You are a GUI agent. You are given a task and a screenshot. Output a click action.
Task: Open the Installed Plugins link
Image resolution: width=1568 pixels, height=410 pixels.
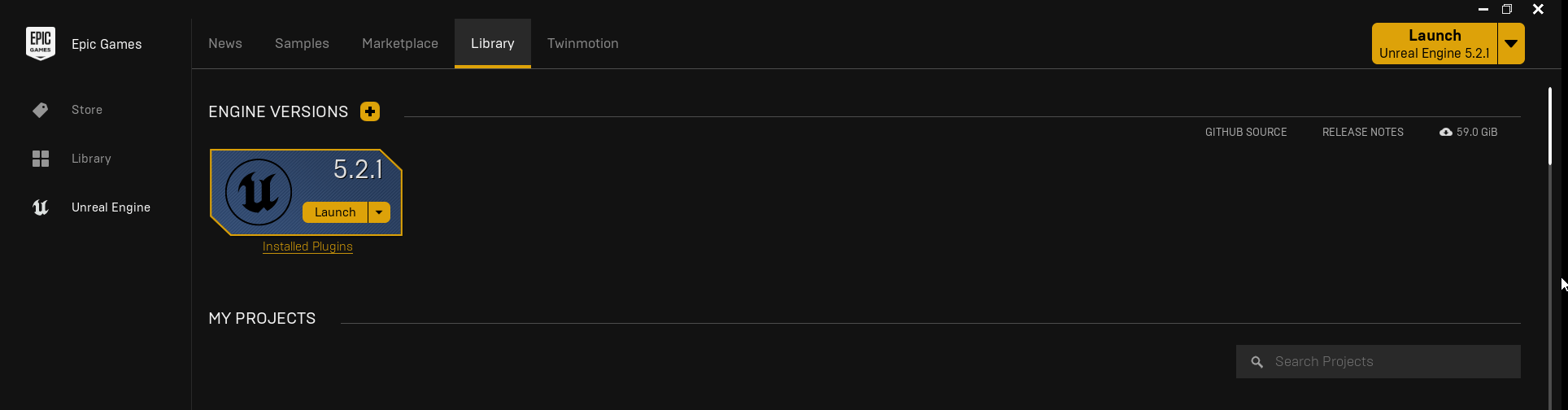pyautogui.click(x=307, y=246)
